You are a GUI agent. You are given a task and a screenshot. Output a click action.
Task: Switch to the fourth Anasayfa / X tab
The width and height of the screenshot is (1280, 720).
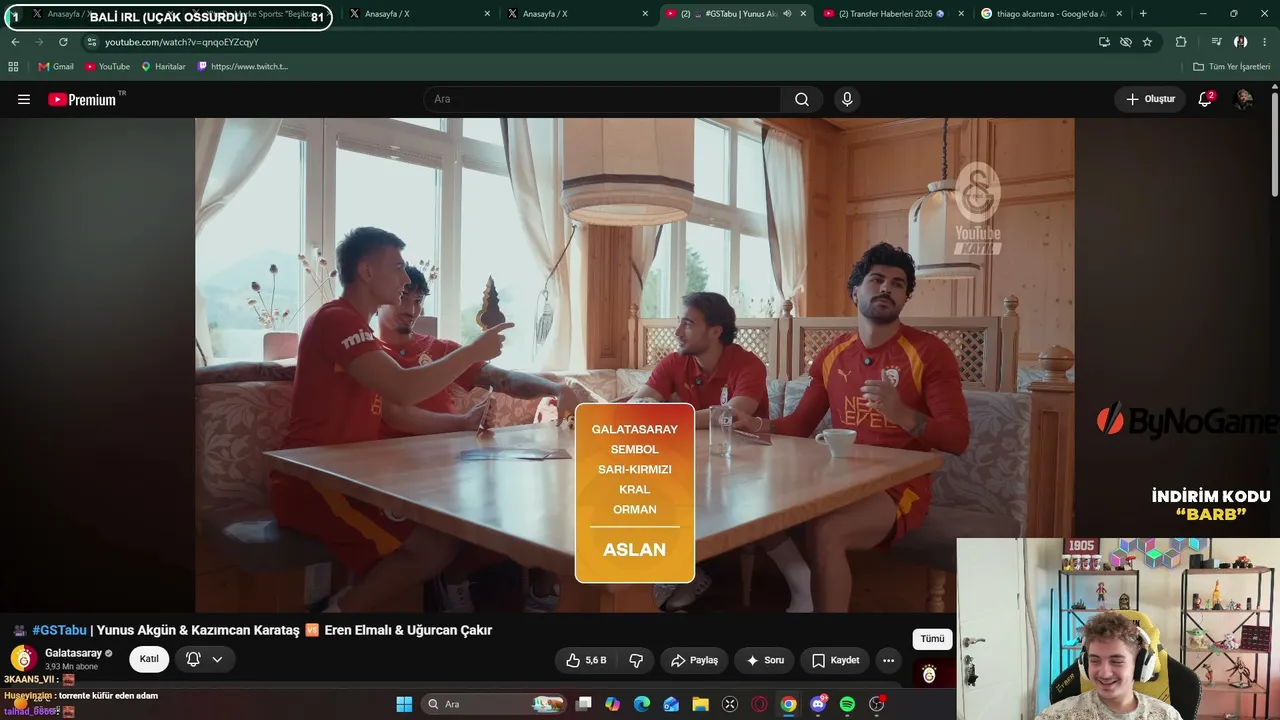(x=577, y=14)
